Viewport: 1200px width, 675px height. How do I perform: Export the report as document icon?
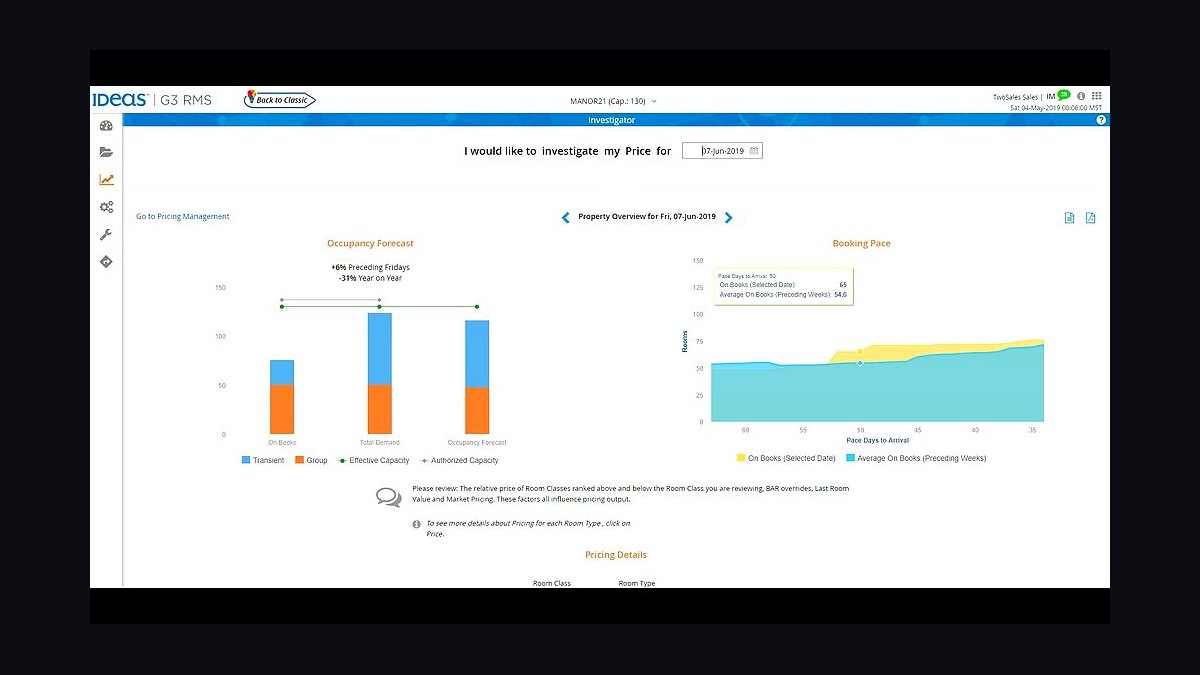(x=1069, y=218)
